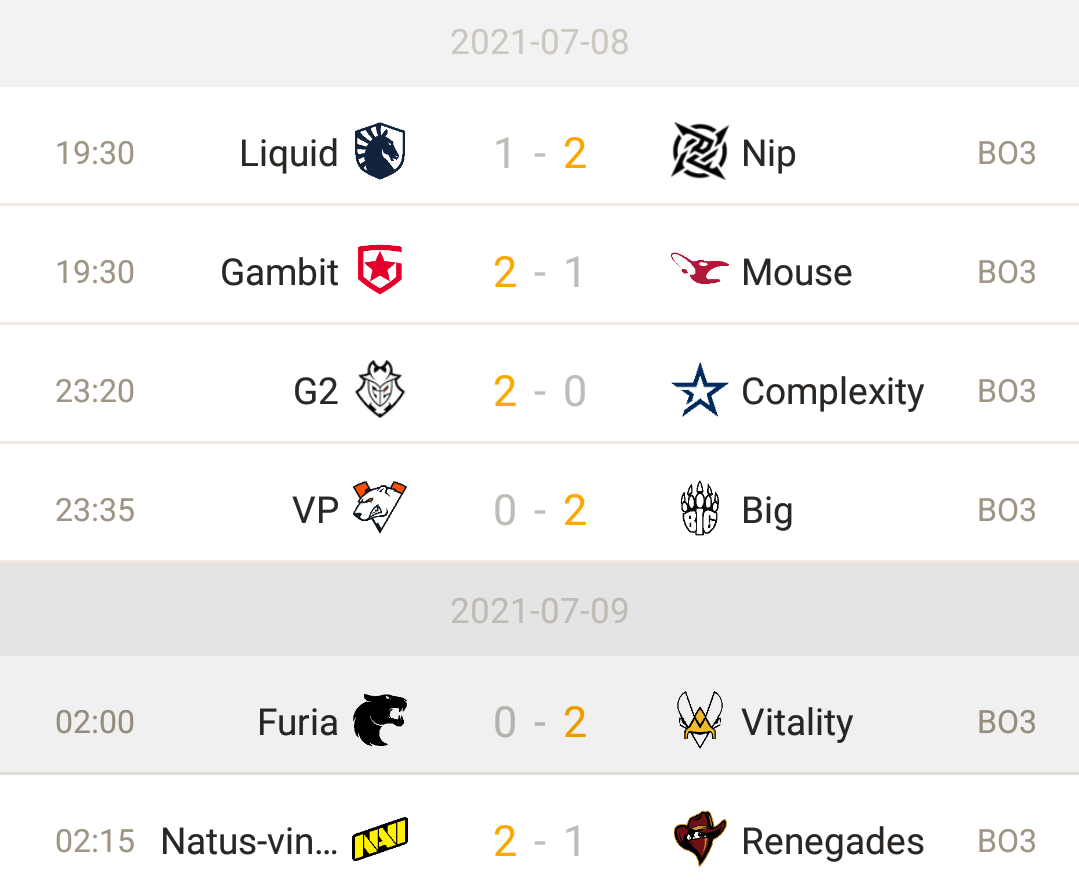Open the G2 vs Complexity 2 - 0 score
This screenshot has width=1079, height=885.
pyautogui.click(x=540, y=391)
